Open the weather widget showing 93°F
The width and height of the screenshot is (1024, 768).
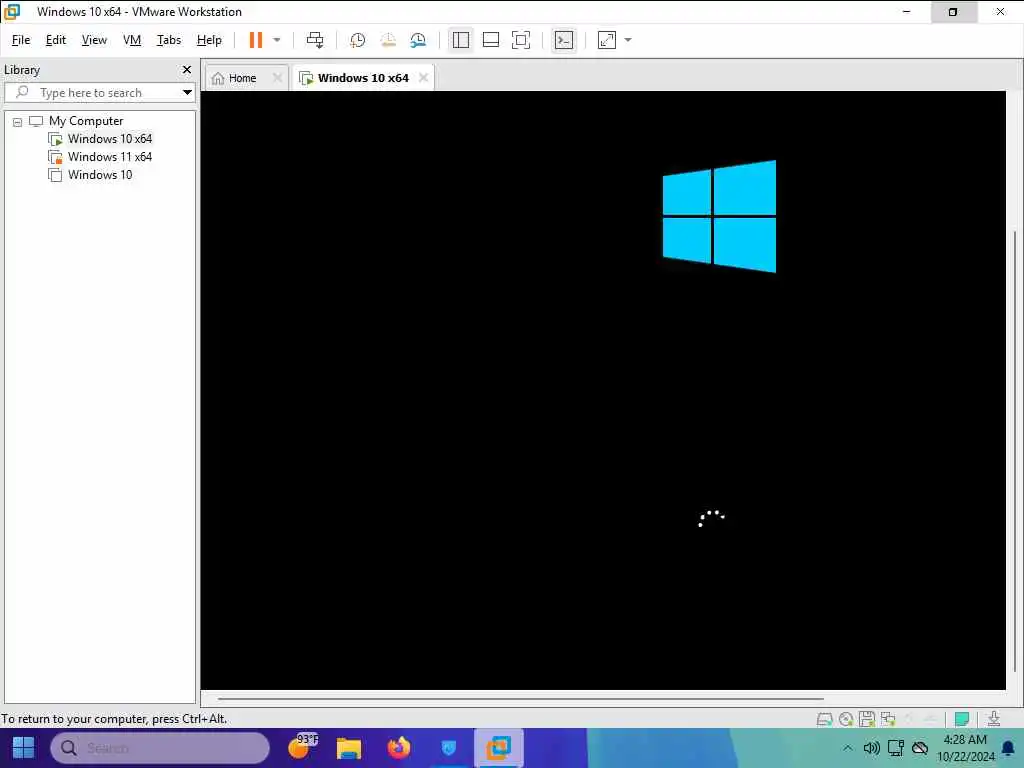coord(303,746)
